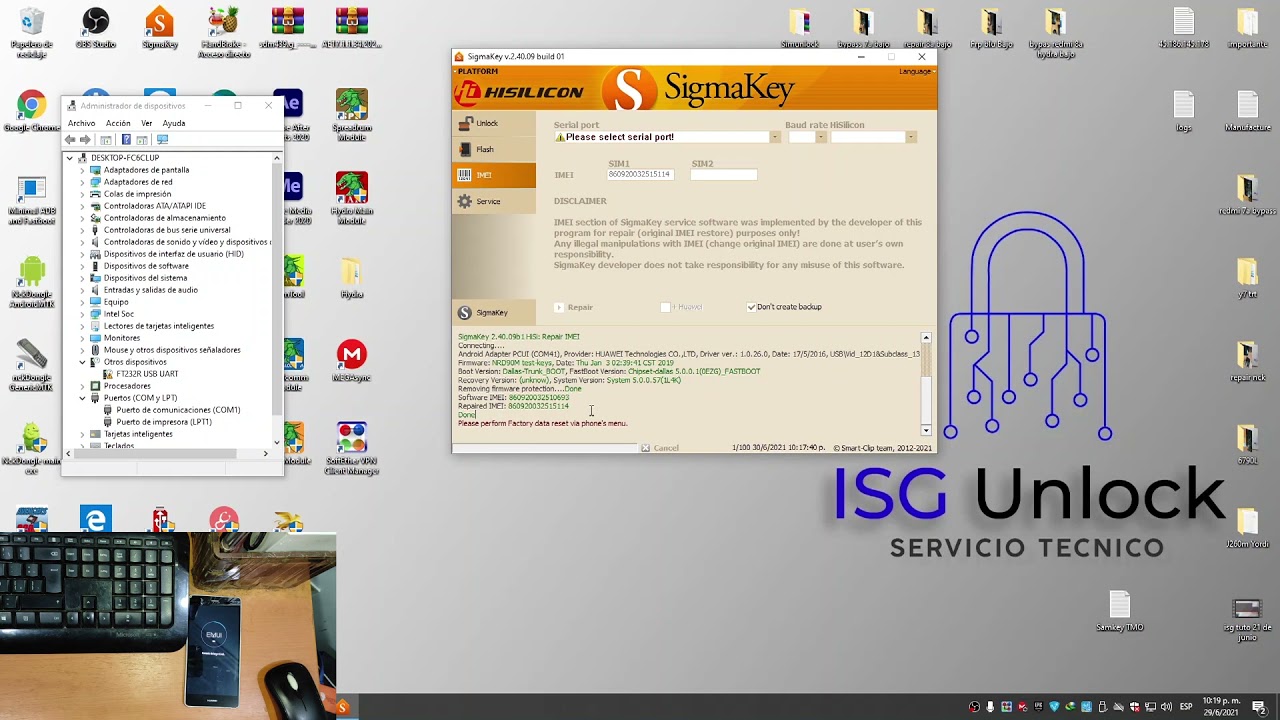Expand Adaptadores de red node
1280x720 pixels.
[x=83, y=182]
